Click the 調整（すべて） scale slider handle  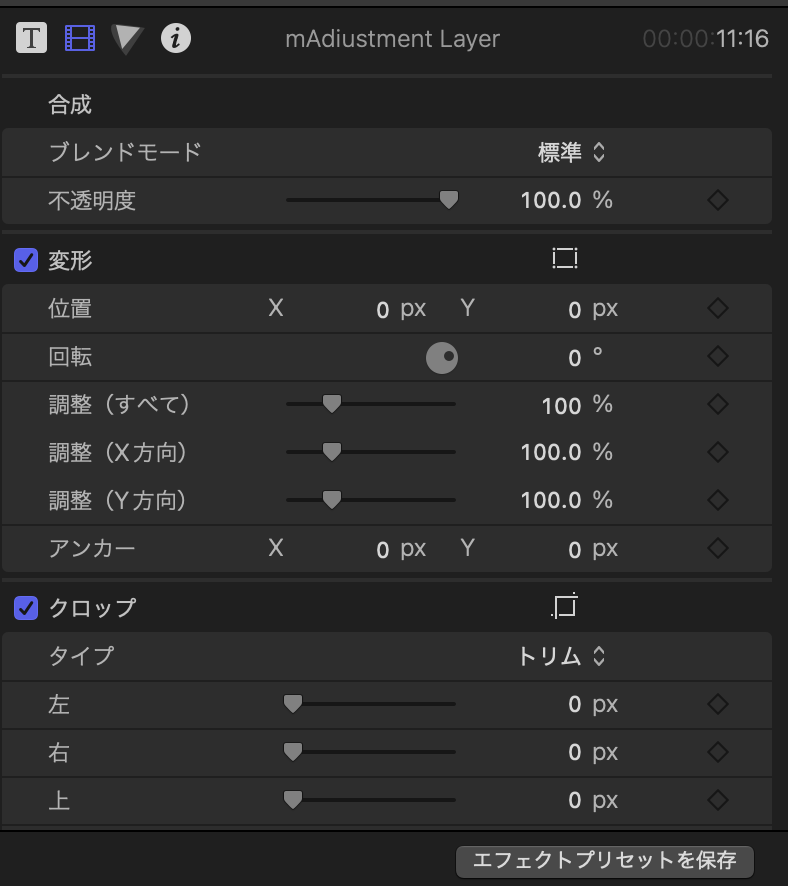point(331,404)
